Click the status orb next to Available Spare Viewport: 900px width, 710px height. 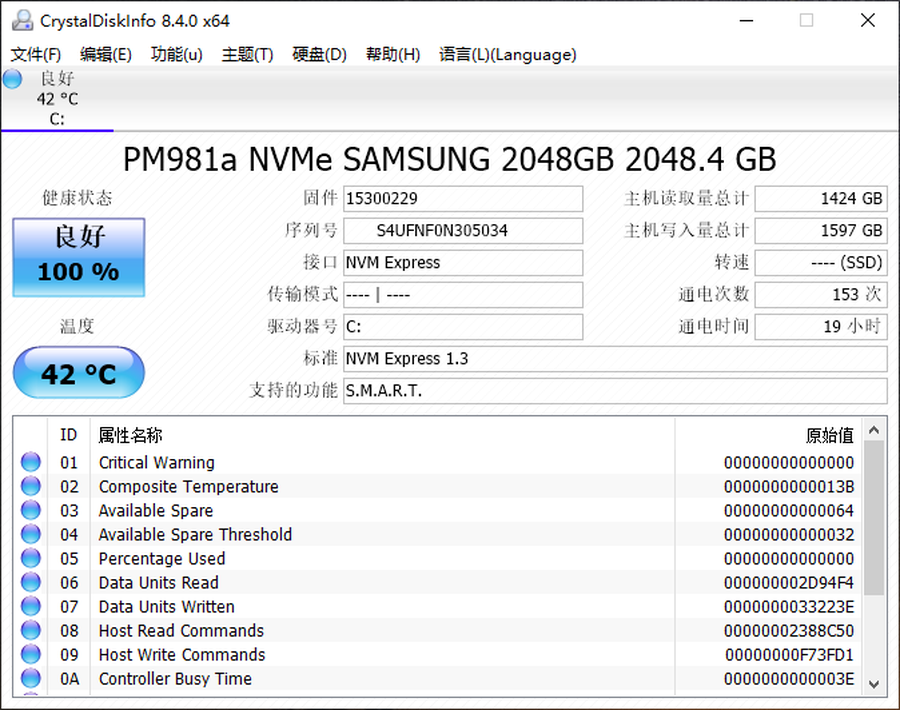[31, 510]
